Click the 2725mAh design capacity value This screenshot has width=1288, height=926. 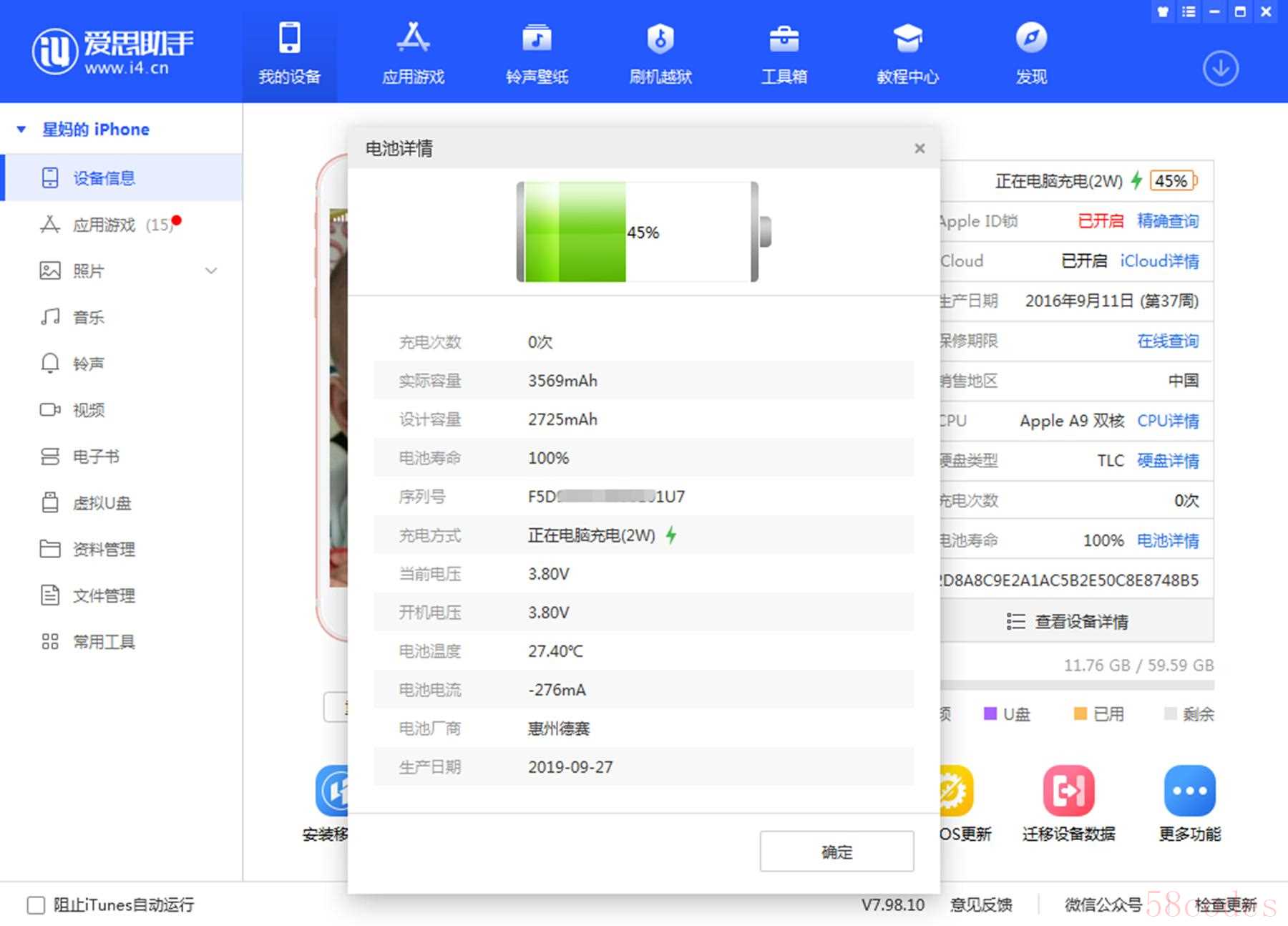click(x=562, y=419)
